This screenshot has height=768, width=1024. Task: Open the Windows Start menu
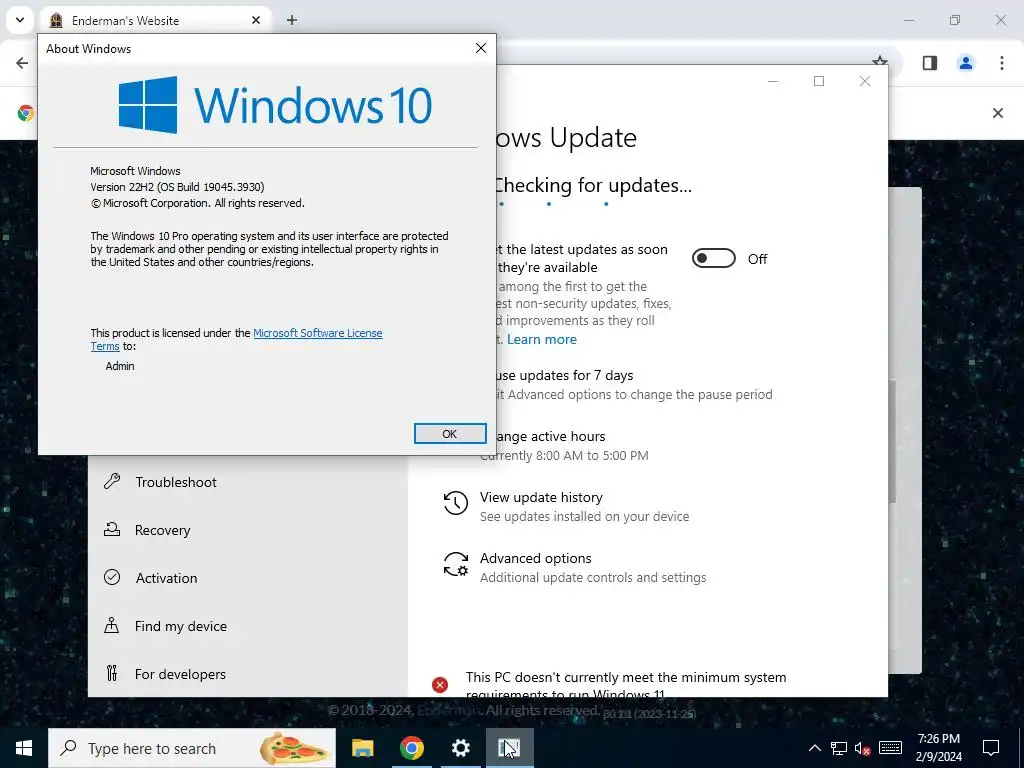24,748
